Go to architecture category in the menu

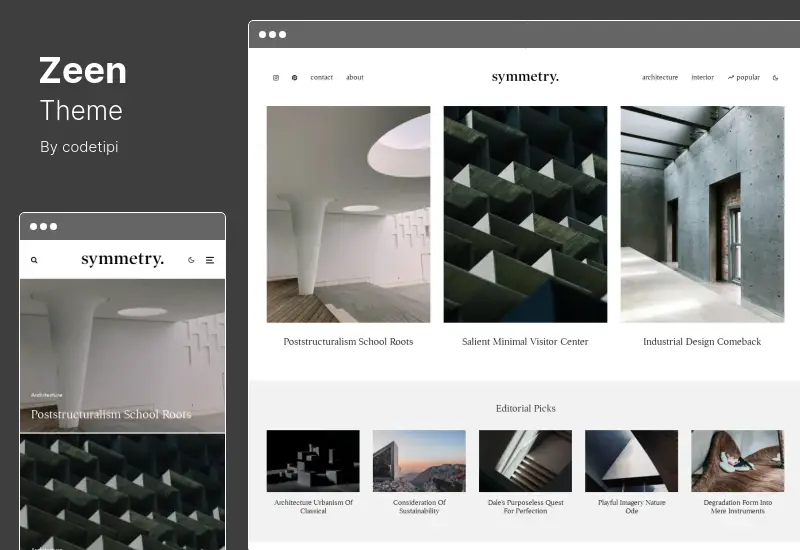[660, 78]
